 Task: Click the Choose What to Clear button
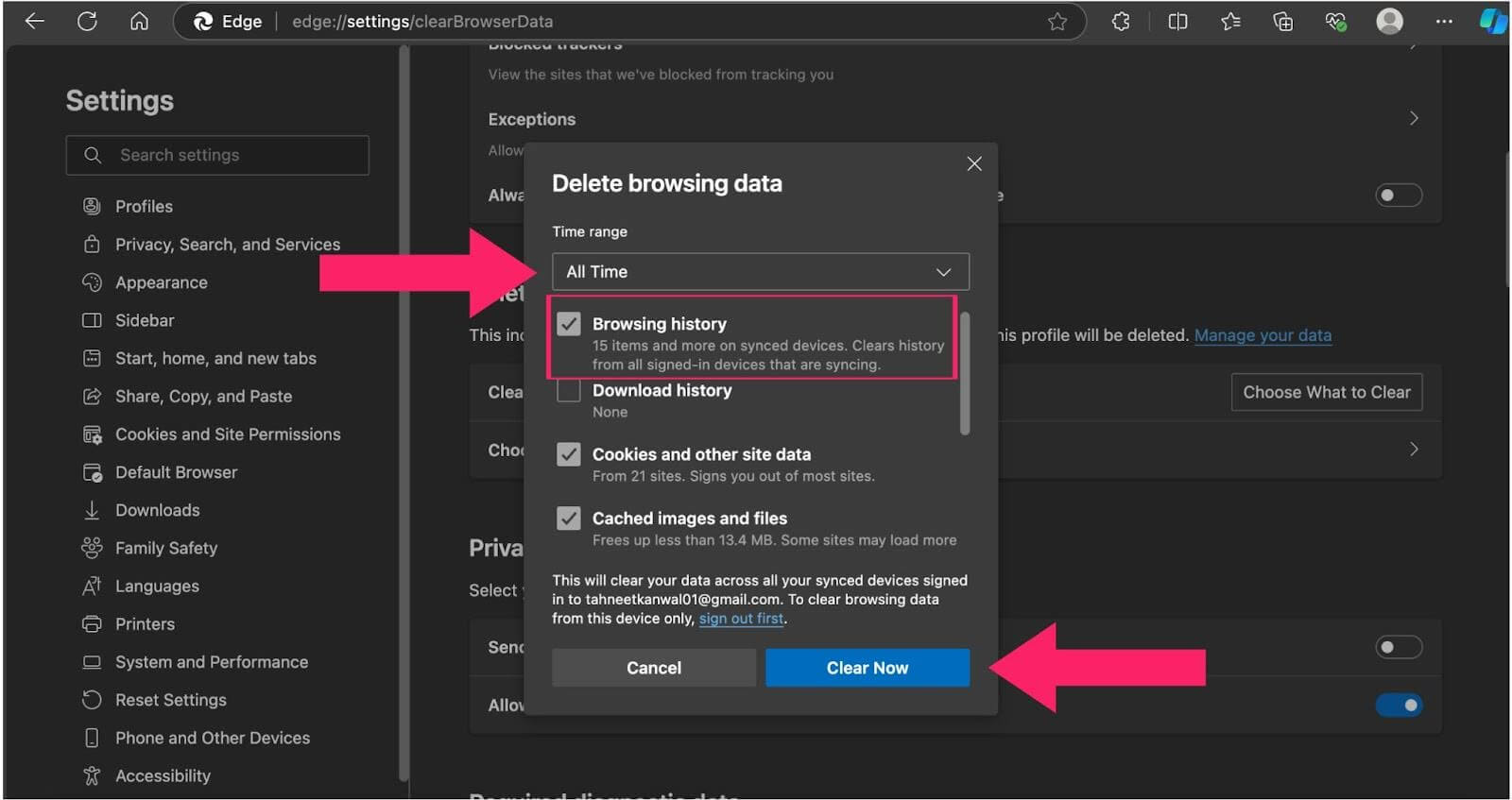click(1327, 392)
